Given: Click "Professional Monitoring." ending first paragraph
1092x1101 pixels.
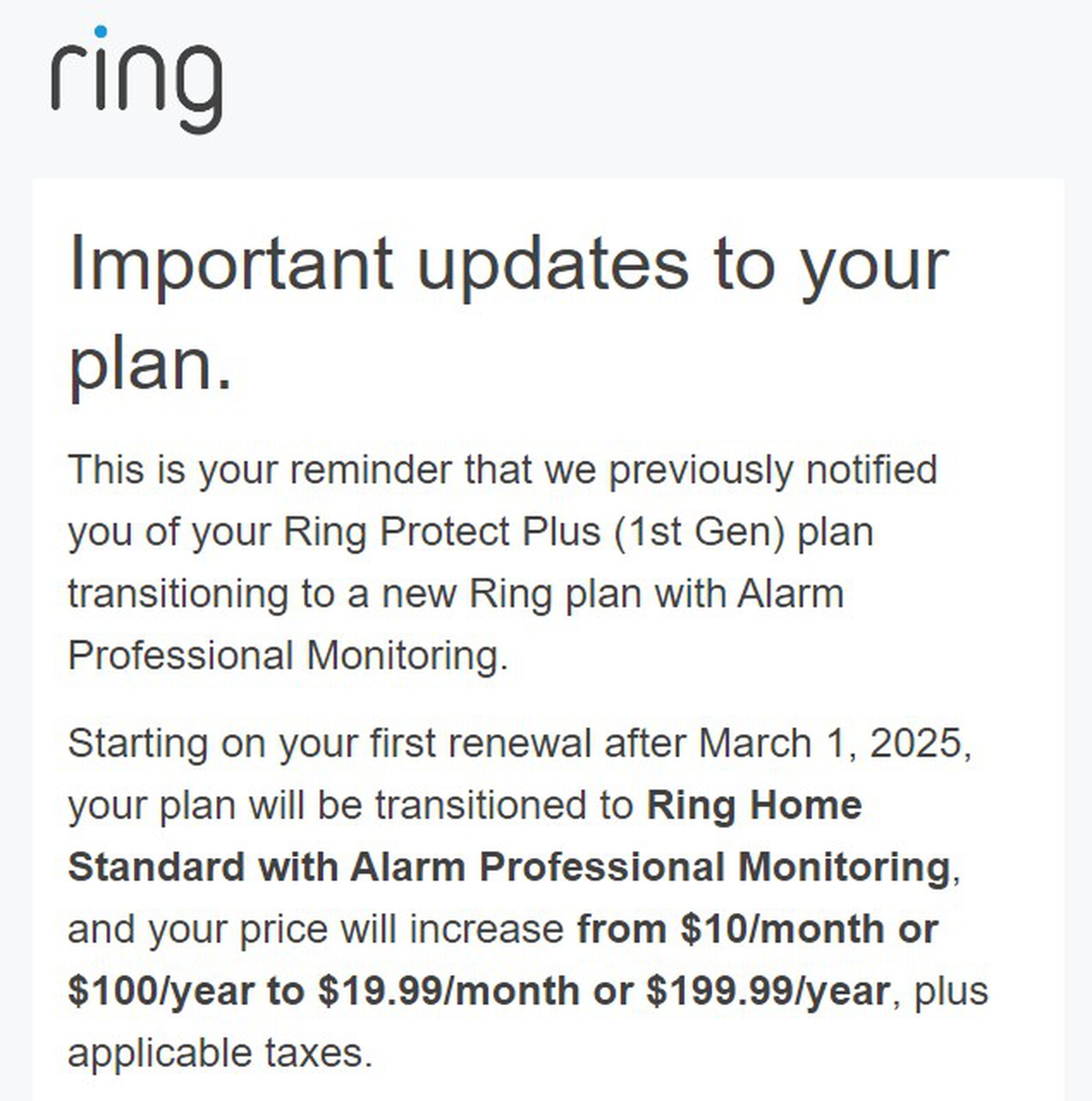Looking at the screenshot, I should pos(288,655).
